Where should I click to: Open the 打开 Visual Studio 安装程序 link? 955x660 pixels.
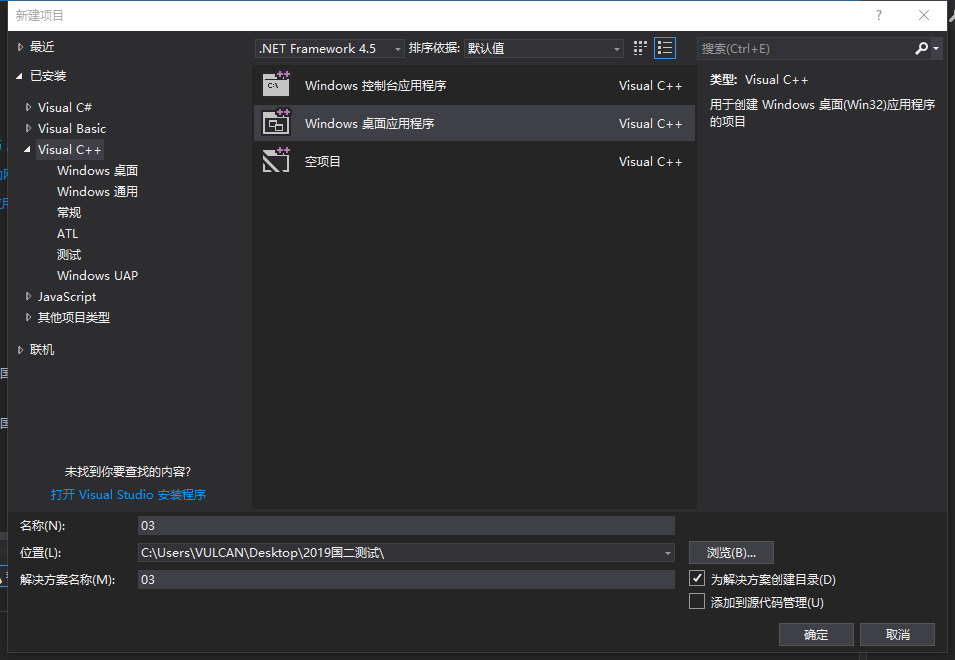coord(129,494)
